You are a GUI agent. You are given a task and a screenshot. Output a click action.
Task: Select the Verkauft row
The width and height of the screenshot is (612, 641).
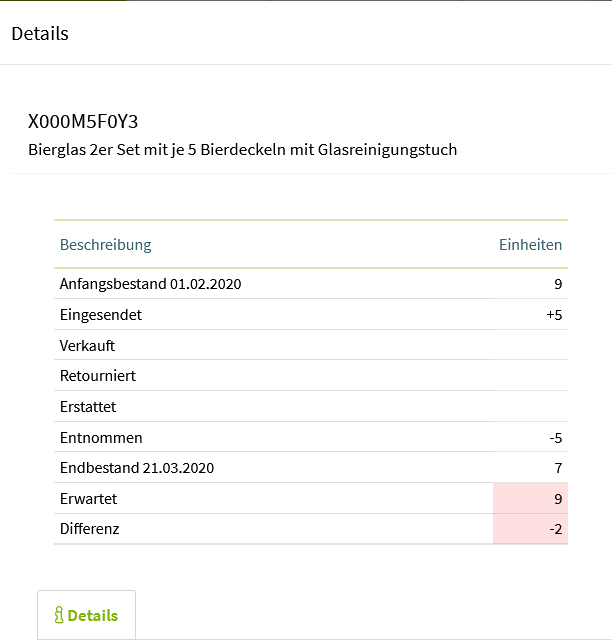click(311, 345)
